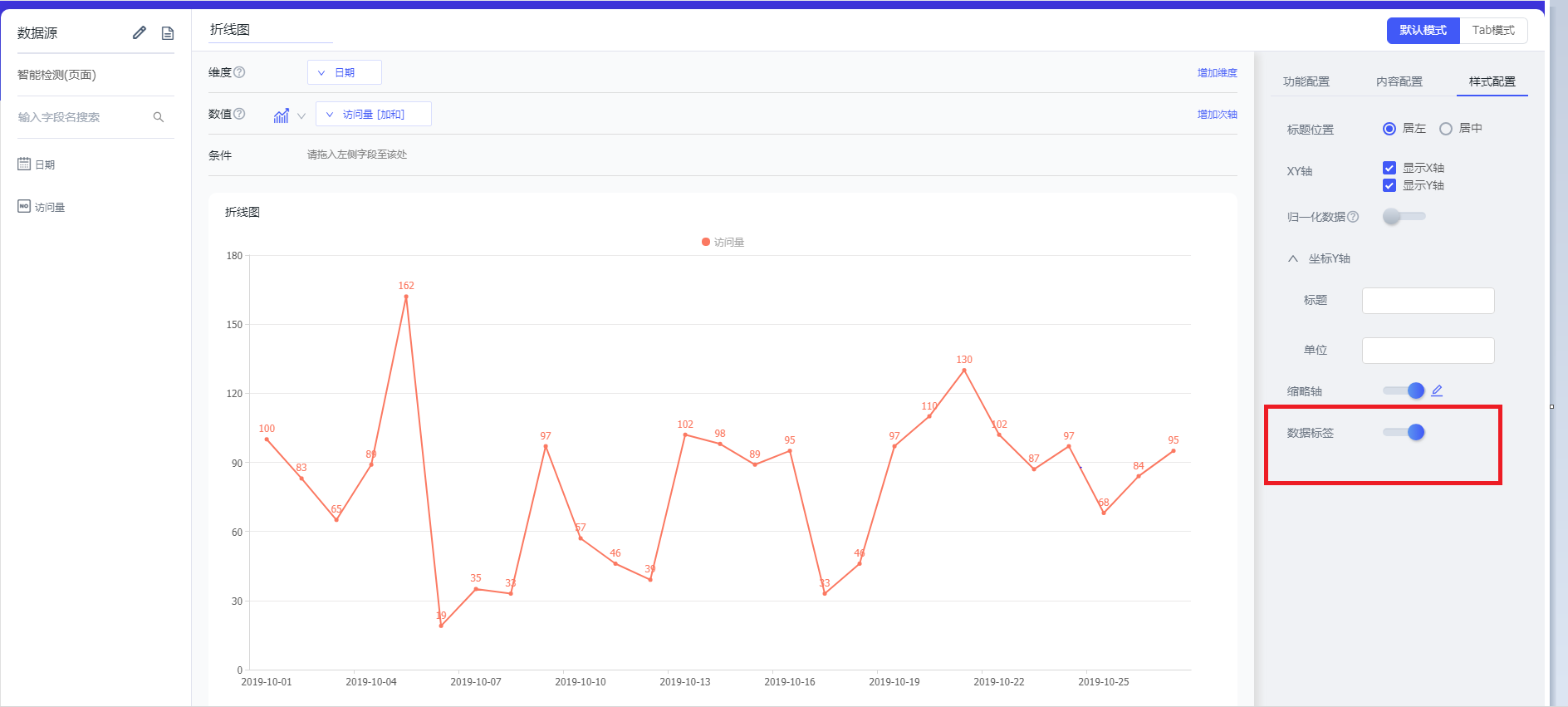Click the help icon next to 维度
1568x707 pixels.
coord(239,72)
